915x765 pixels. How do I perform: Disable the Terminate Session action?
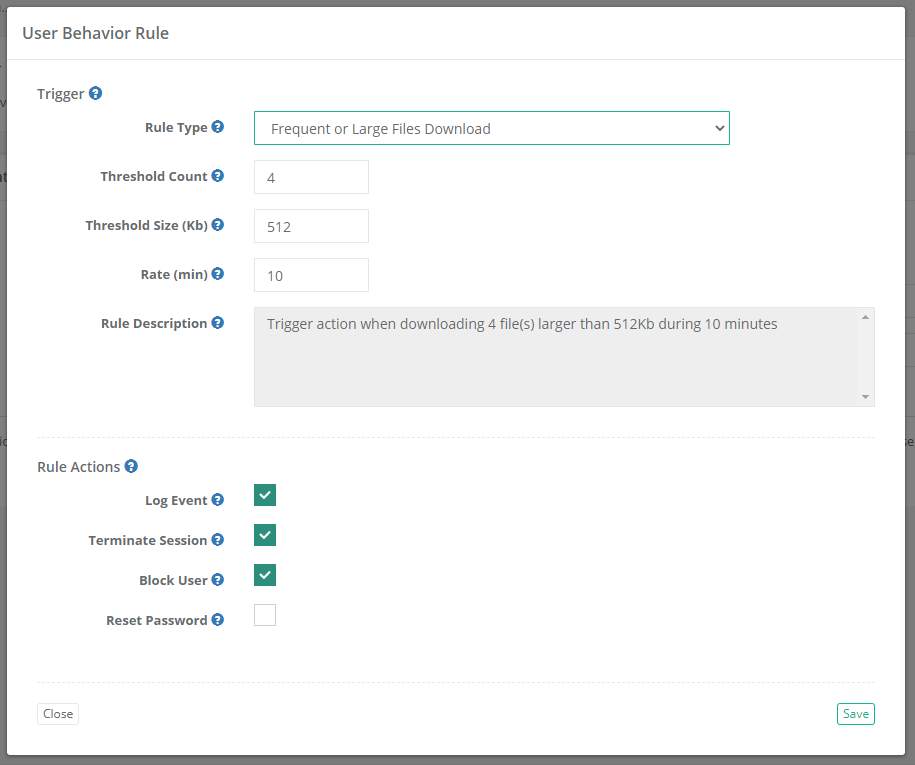264,535
